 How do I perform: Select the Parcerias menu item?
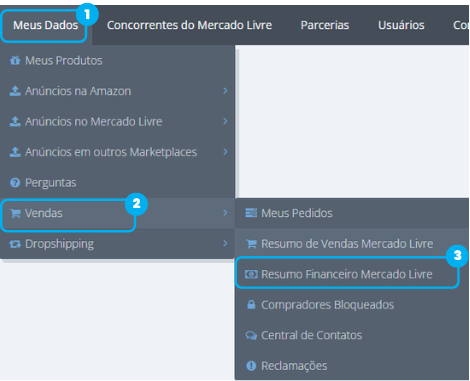[325, 25]
